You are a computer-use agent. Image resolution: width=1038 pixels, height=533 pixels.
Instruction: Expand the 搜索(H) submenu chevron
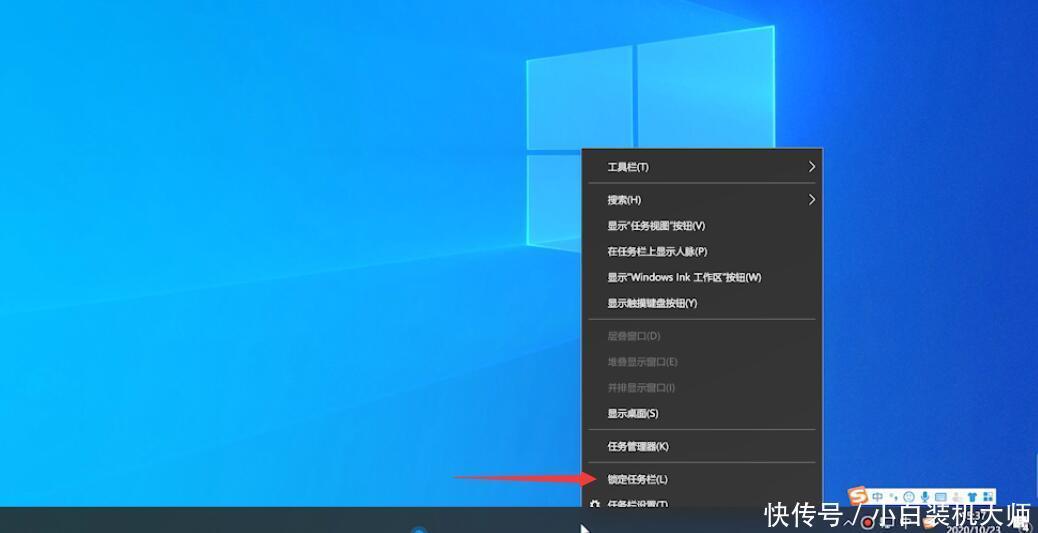coord(812,199)
